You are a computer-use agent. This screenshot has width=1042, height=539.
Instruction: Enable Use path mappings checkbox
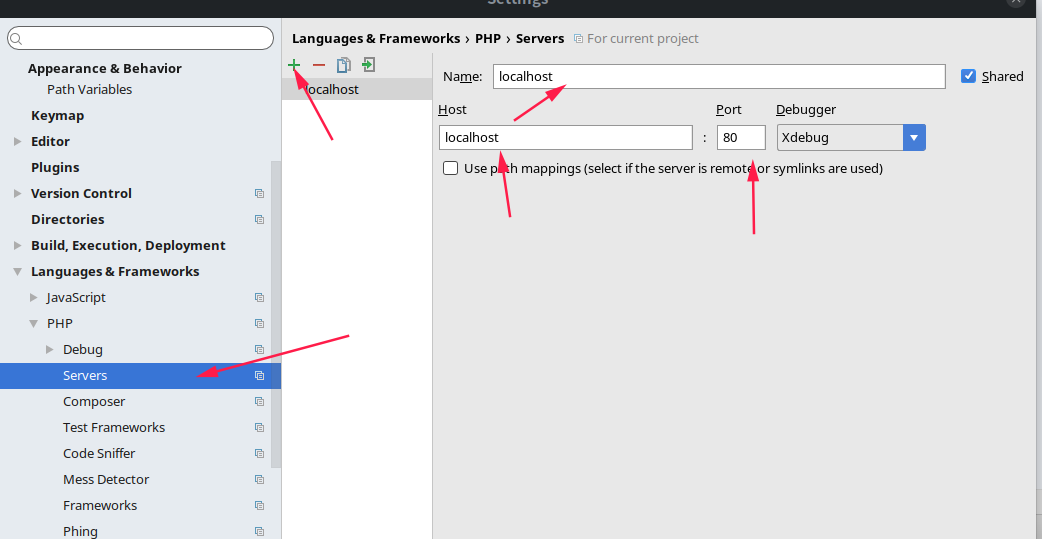click(451, 169)
